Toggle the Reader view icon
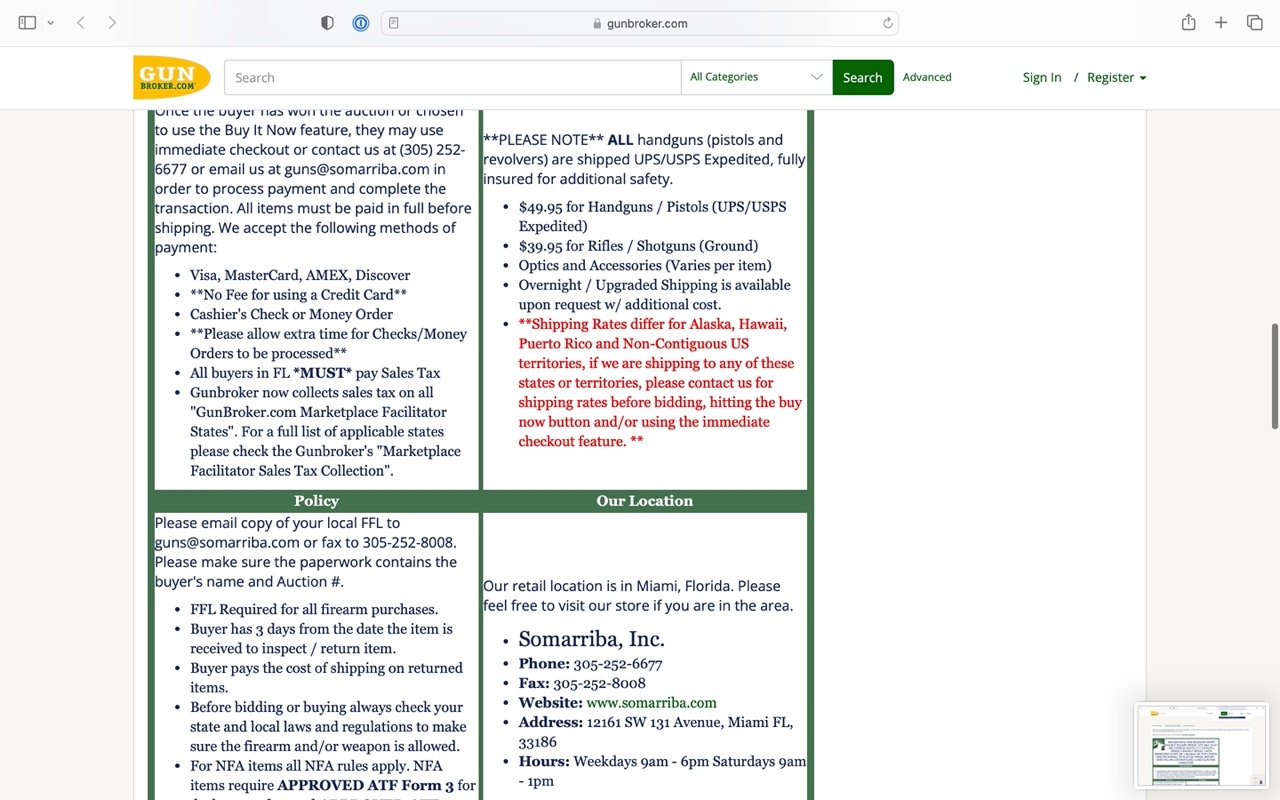 coord(394,23)
